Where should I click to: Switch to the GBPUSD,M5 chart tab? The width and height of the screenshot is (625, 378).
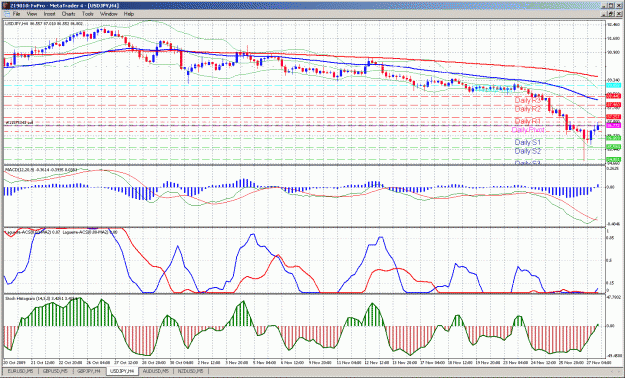(55, 371)
